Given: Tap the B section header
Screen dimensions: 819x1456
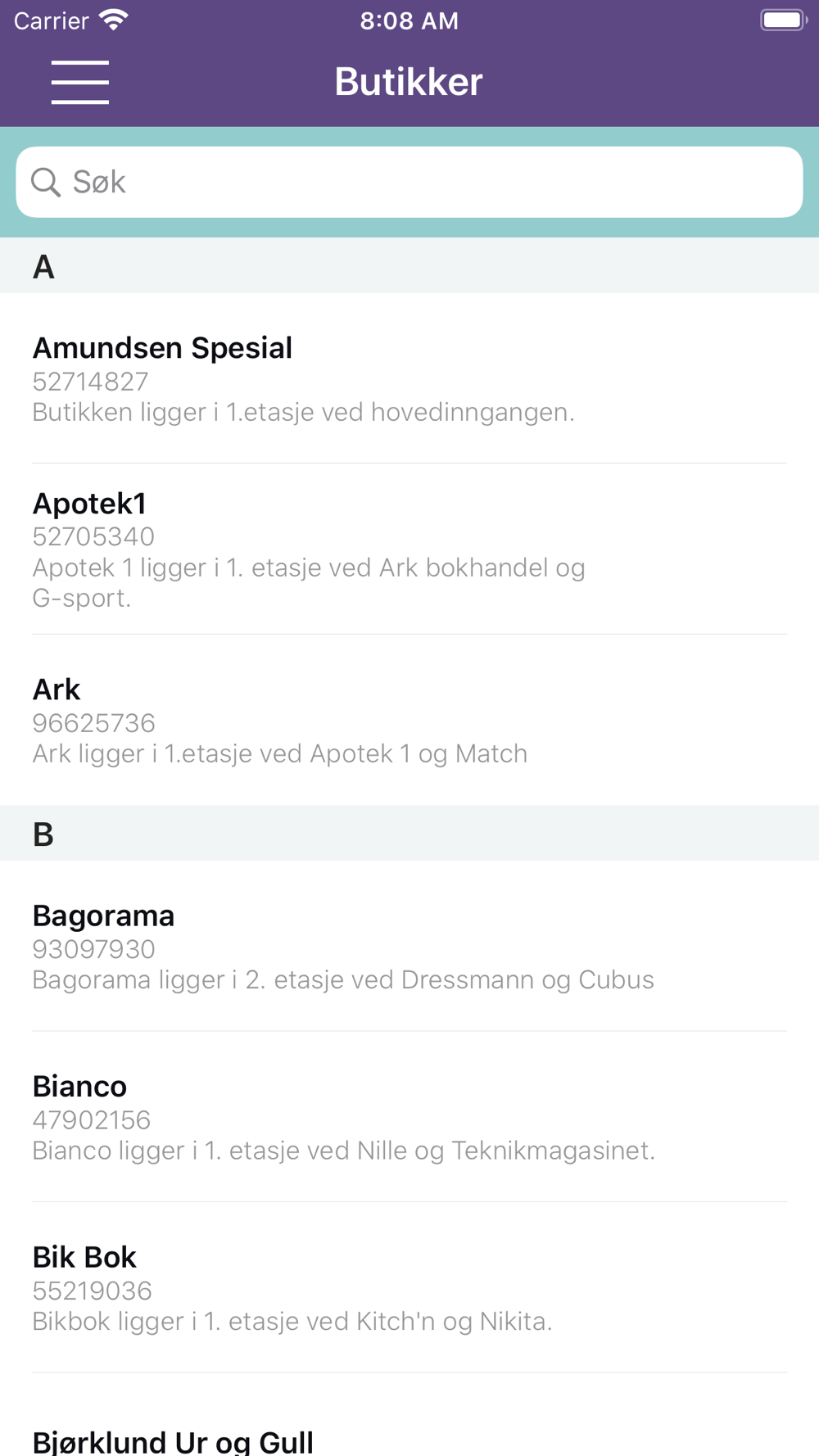Looking at the screenshot, I should [409, 833].
